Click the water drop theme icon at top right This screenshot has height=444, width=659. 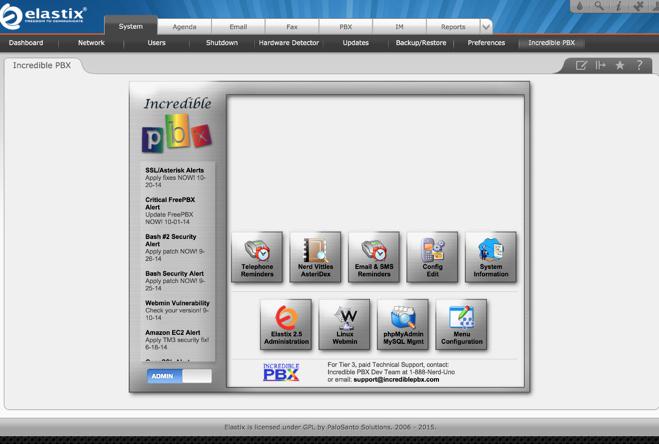[x=580, y=6]
